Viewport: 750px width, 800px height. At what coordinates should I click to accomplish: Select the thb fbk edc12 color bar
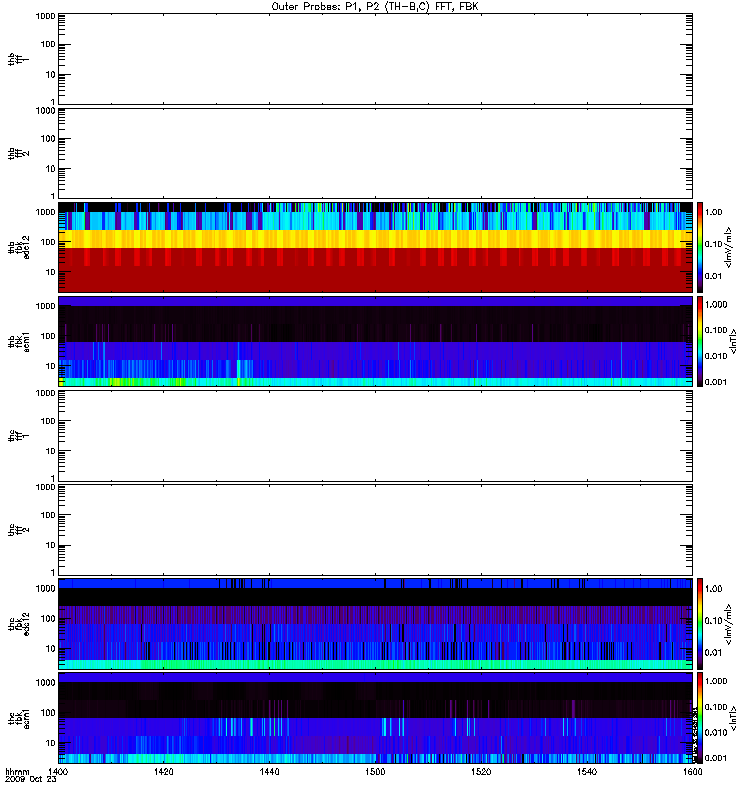[x=700, y=247]
